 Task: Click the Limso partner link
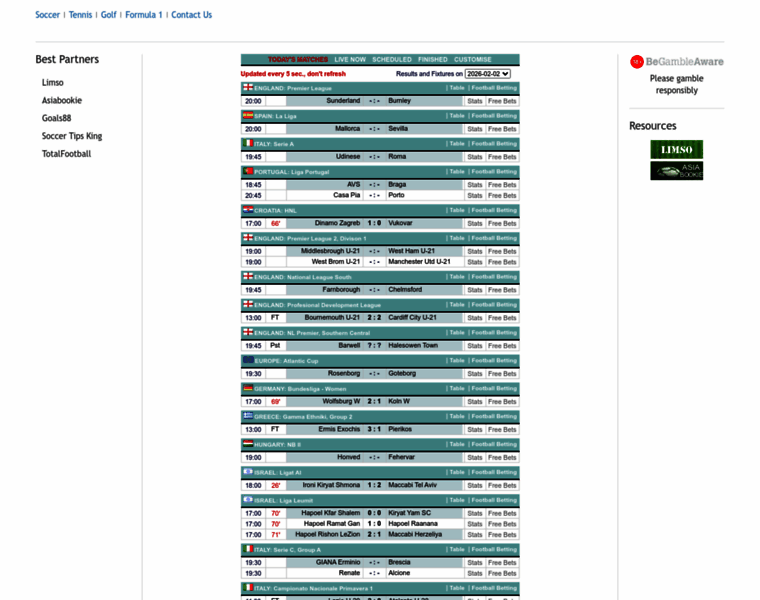coord(52,82)
